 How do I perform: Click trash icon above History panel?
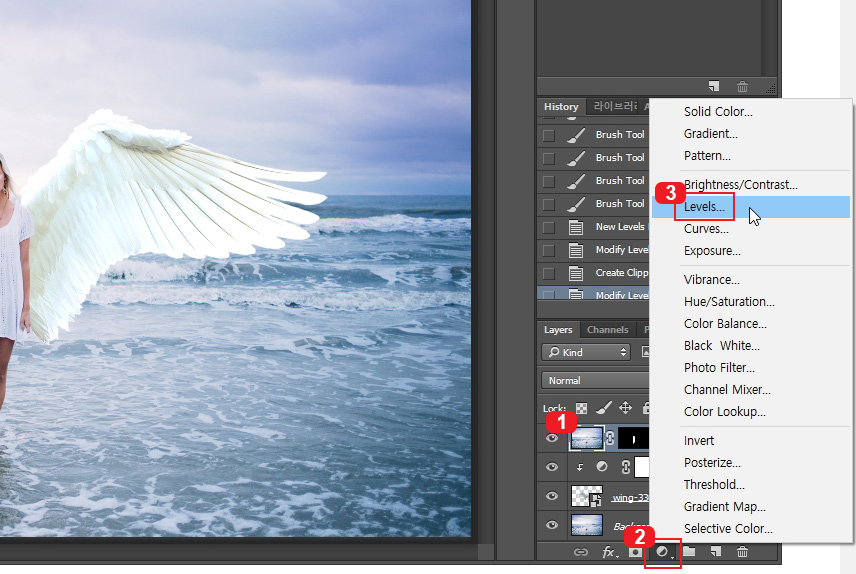pyautogui.click(x=742, y=86)
